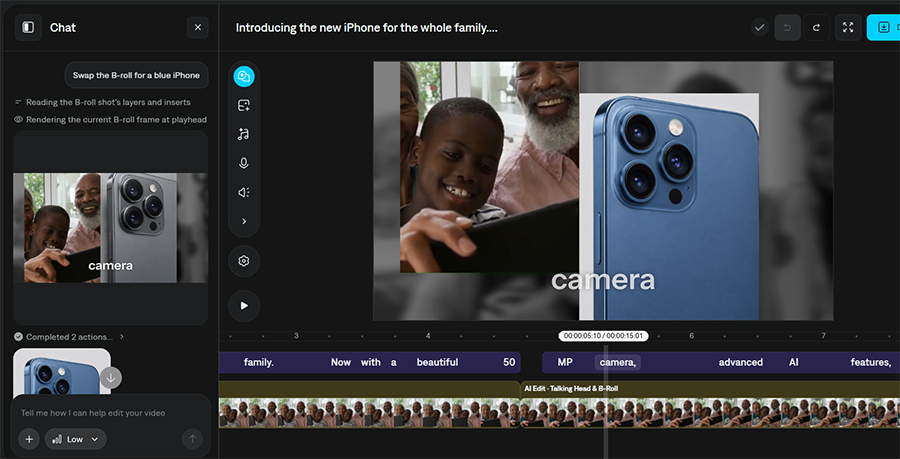Select the word 'with' in transcript track
The height and width of the screenshot is (459, 900).
371,362
